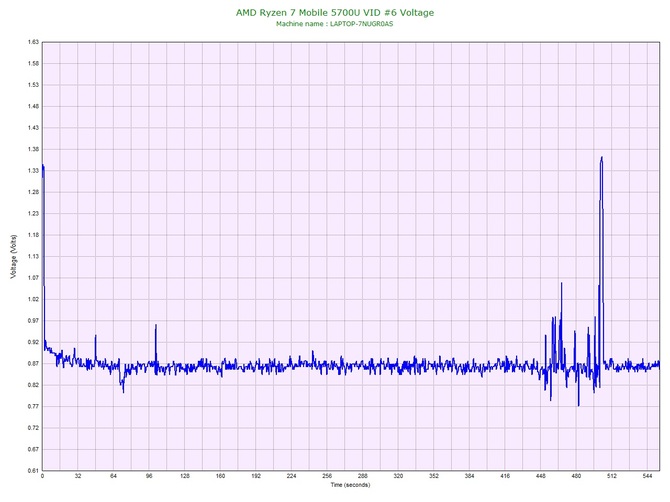The image size is (670, 502).
Task: Click the 1.63 value on voltage axis
Action: pos(33,42)
